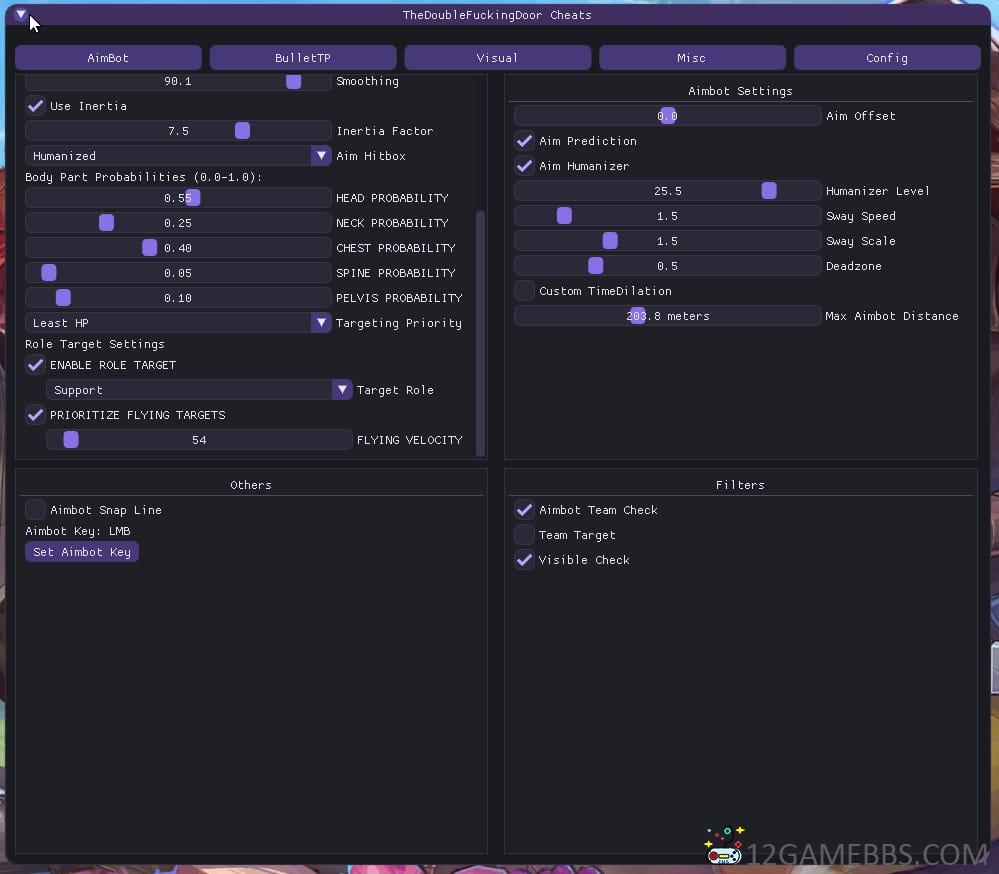Screen dimensions: 999x874
Task: Enable Aimbot Snap Line checkbox
Action: pos(36,510)
